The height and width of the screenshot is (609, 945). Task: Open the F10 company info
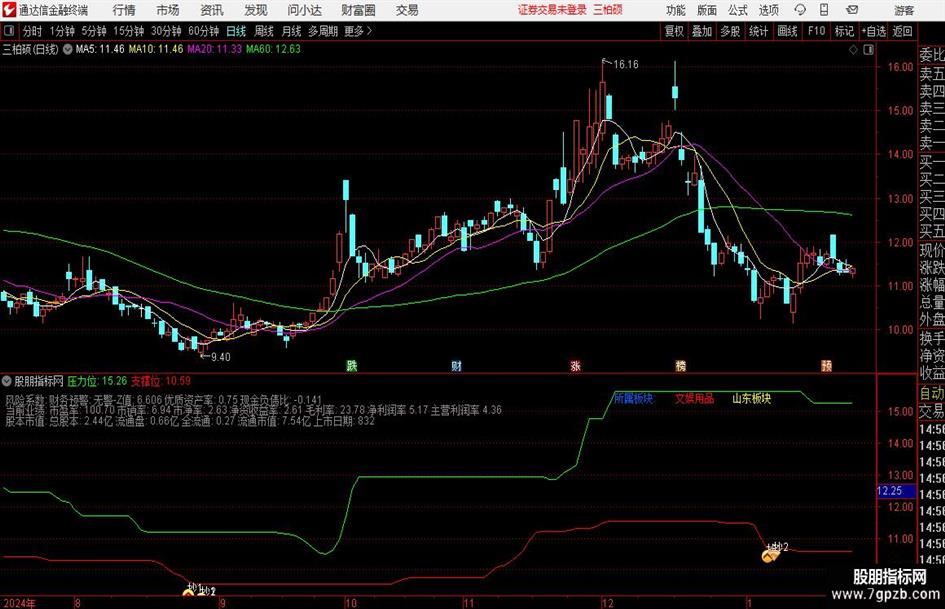[817, 31]
